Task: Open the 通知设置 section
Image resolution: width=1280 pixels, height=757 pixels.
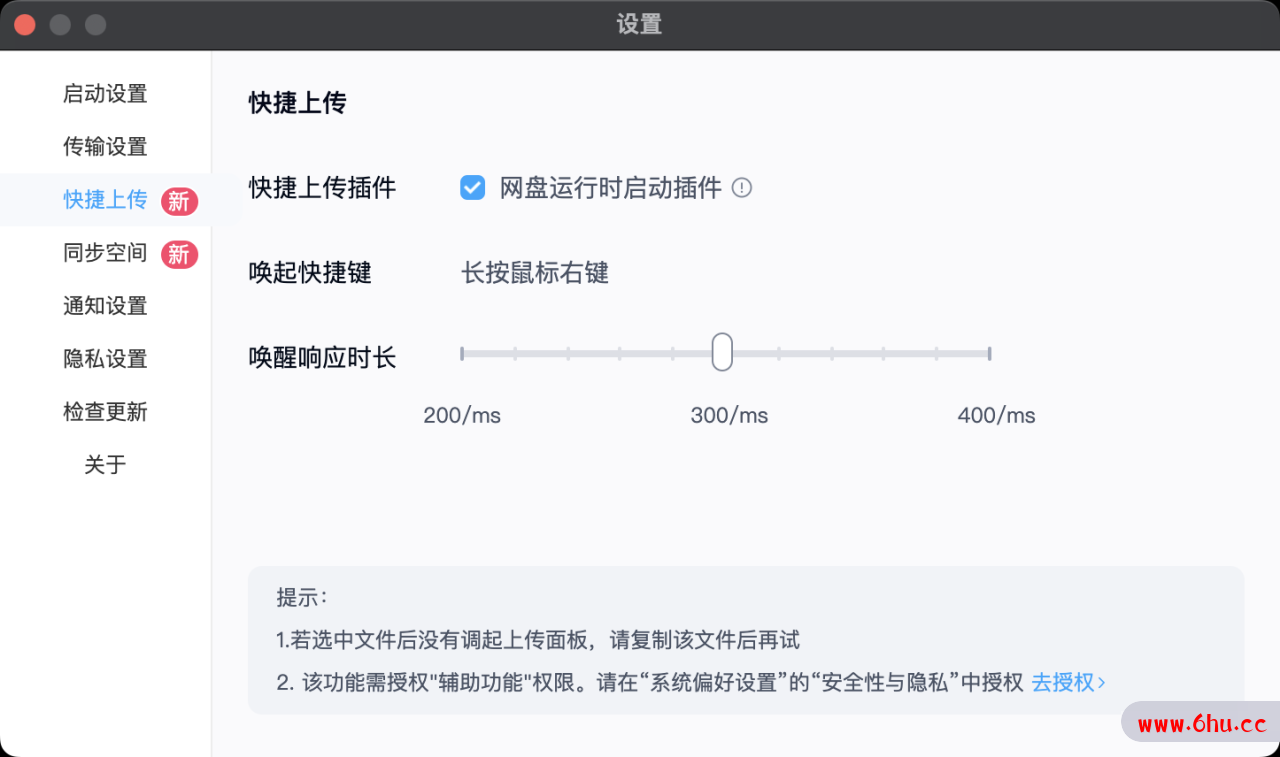Action: [x=105, y=306]
